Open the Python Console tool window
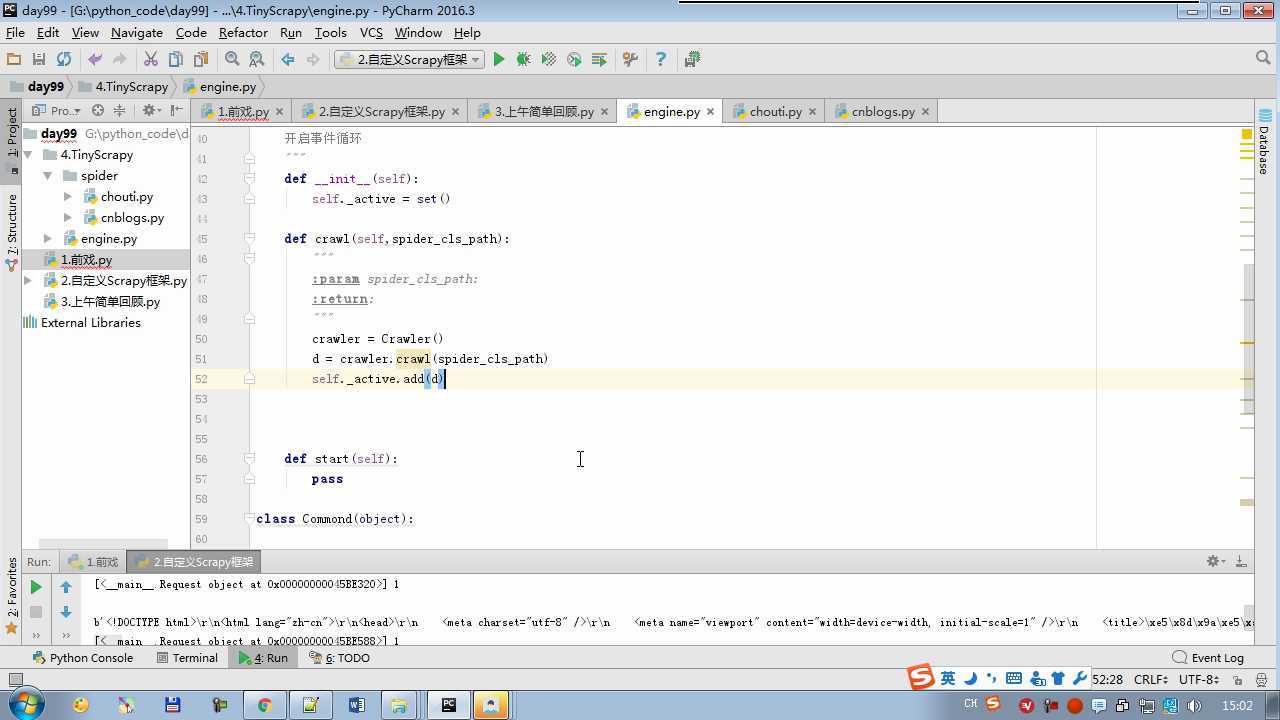 (82, 658)
